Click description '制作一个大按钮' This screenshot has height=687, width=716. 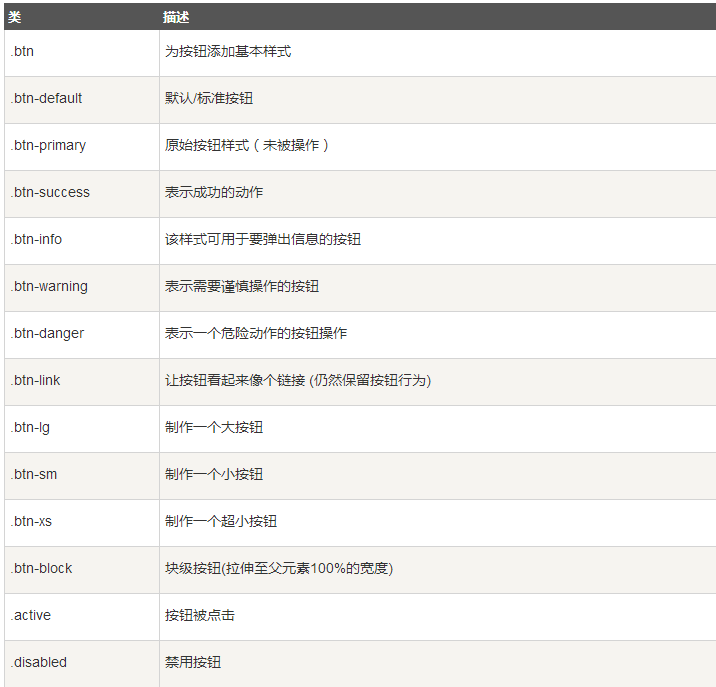coord(214,428)
